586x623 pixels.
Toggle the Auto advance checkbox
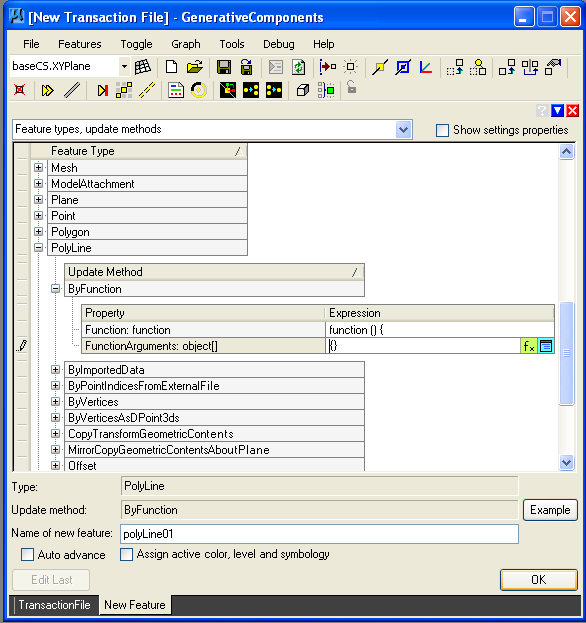(x=27, y=555)
